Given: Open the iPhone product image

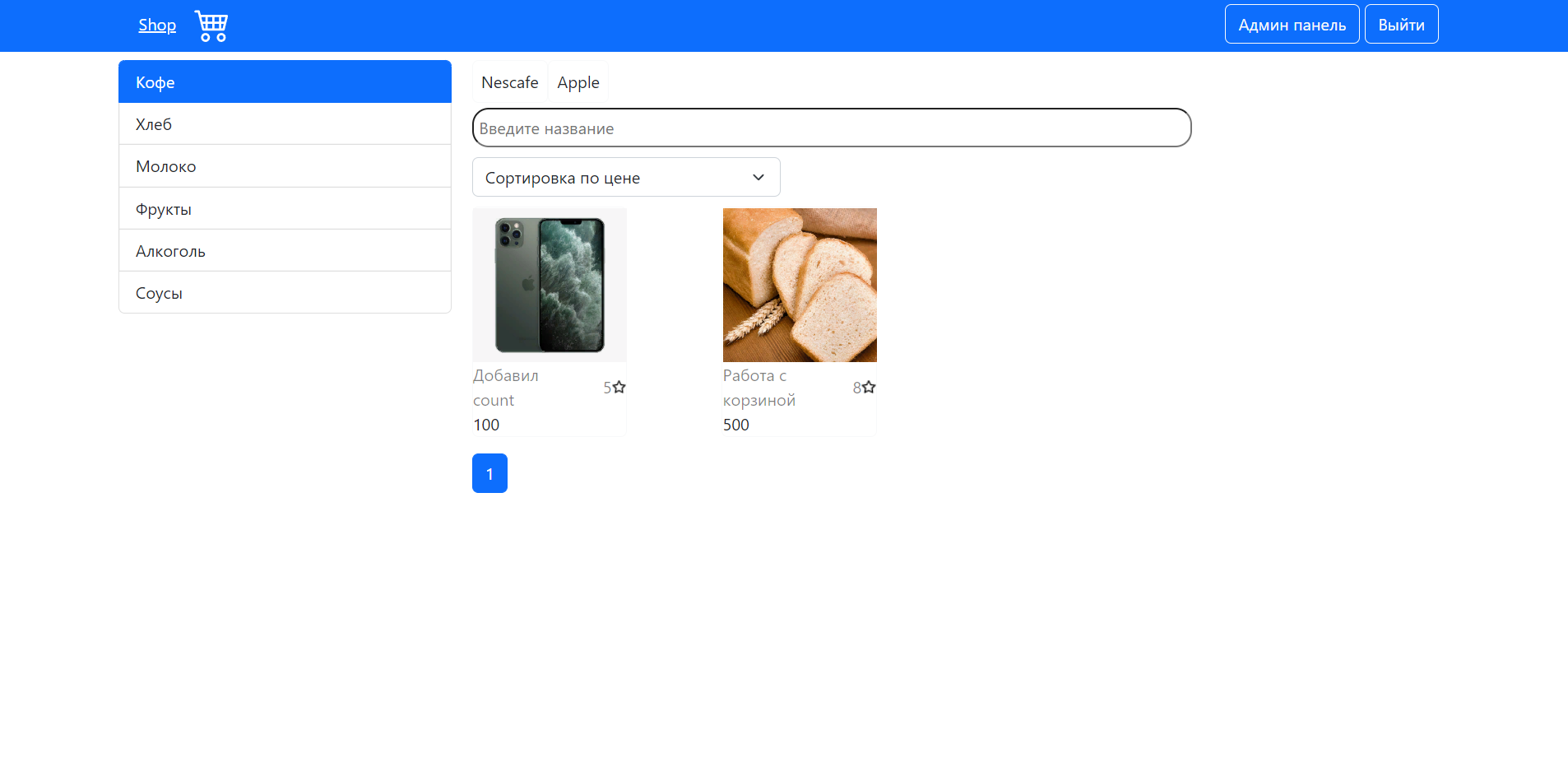Looking at the screenshot, I should point(549,285).
